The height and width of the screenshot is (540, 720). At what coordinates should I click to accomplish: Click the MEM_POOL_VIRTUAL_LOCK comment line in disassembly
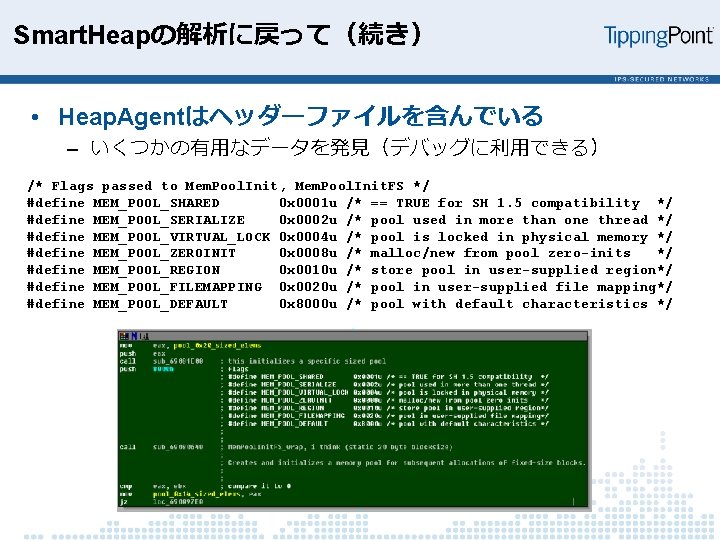coord(388,393)
